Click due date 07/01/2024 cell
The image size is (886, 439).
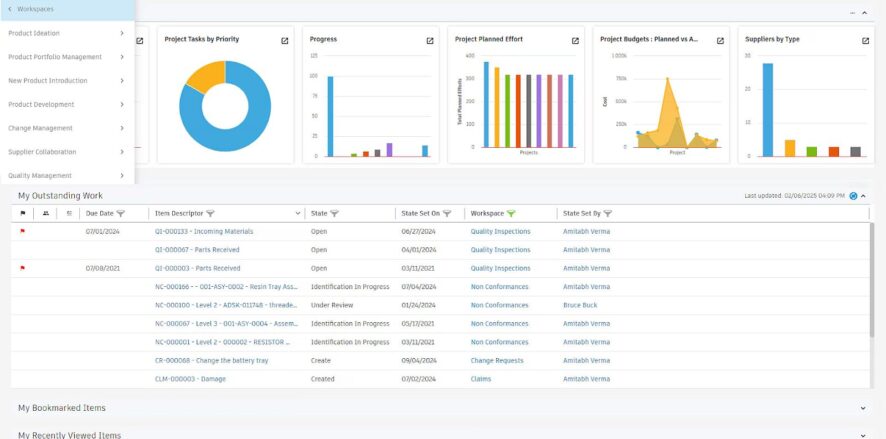point(102,232)
